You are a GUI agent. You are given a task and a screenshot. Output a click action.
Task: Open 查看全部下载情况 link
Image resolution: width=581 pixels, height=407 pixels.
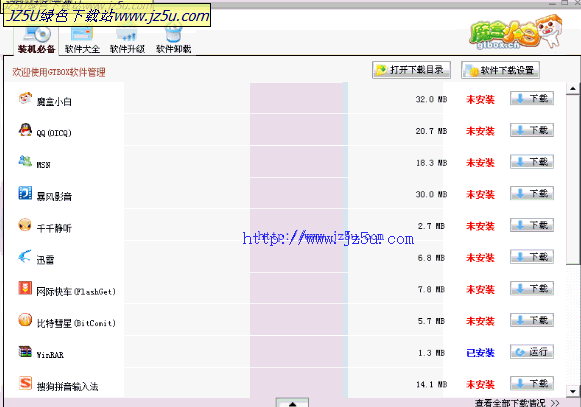(517, 403)
